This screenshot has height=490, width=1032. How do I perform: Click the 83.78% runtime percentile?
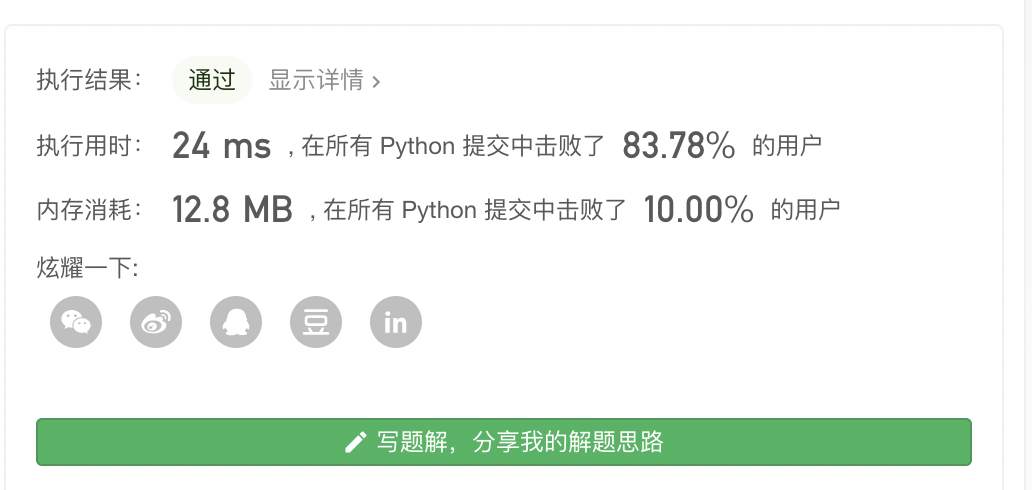point(679,146)
